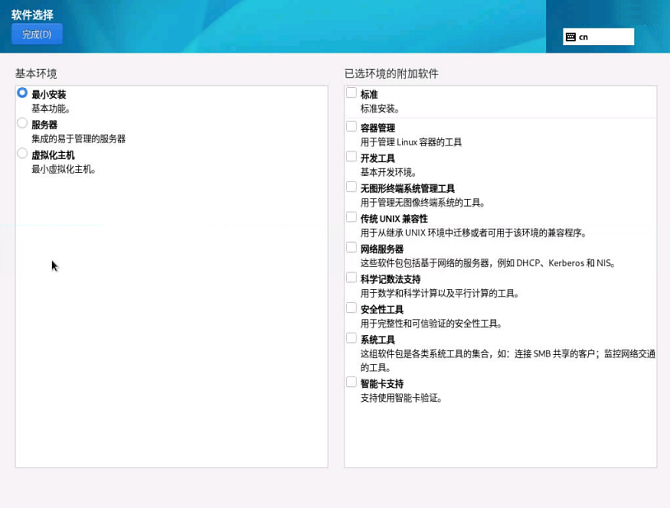
Task: Check the 网络服务器 checkbox
Action: click(x=351, y=248)
